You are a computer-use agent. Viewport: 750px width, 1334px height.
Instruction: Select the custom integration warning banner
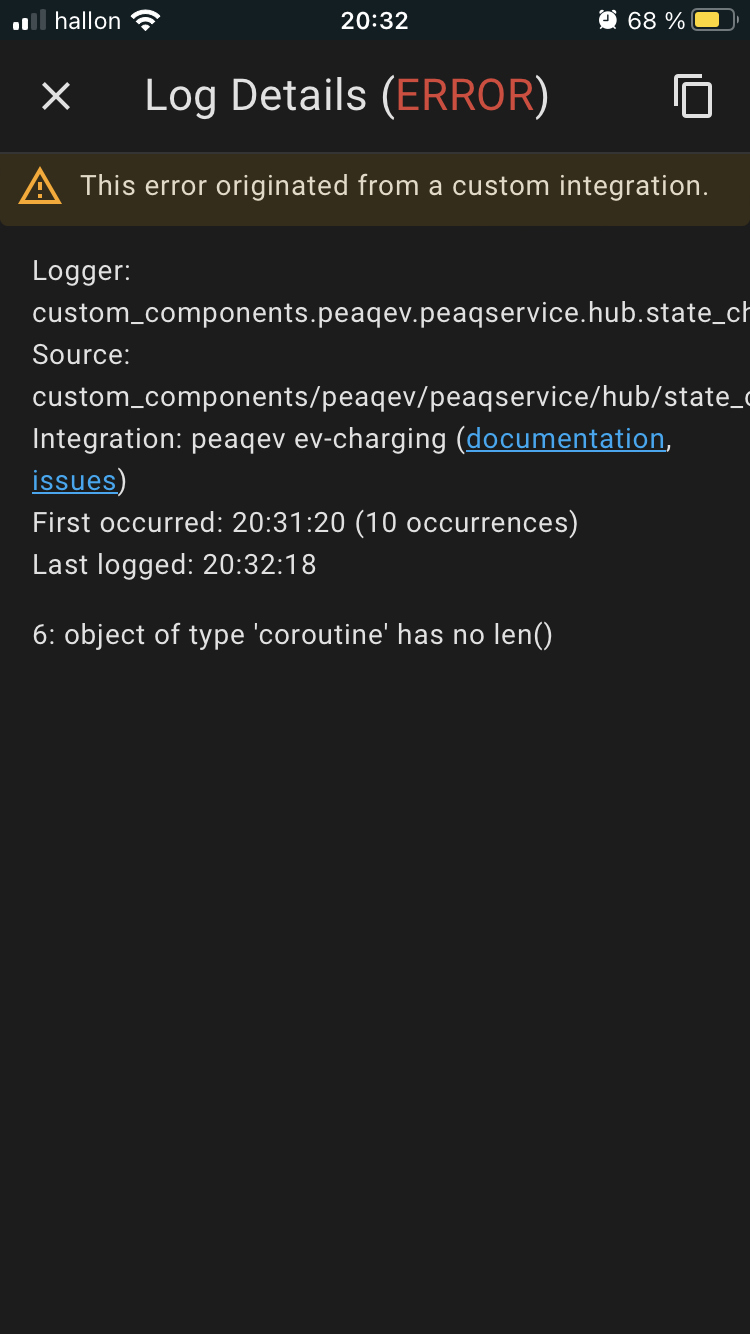click(x=375, y=186)
